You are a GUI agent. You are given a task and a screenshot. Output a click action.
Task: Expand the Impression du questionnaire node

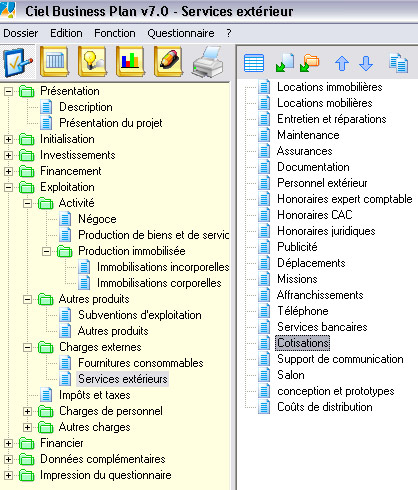(x=8, y=475)
